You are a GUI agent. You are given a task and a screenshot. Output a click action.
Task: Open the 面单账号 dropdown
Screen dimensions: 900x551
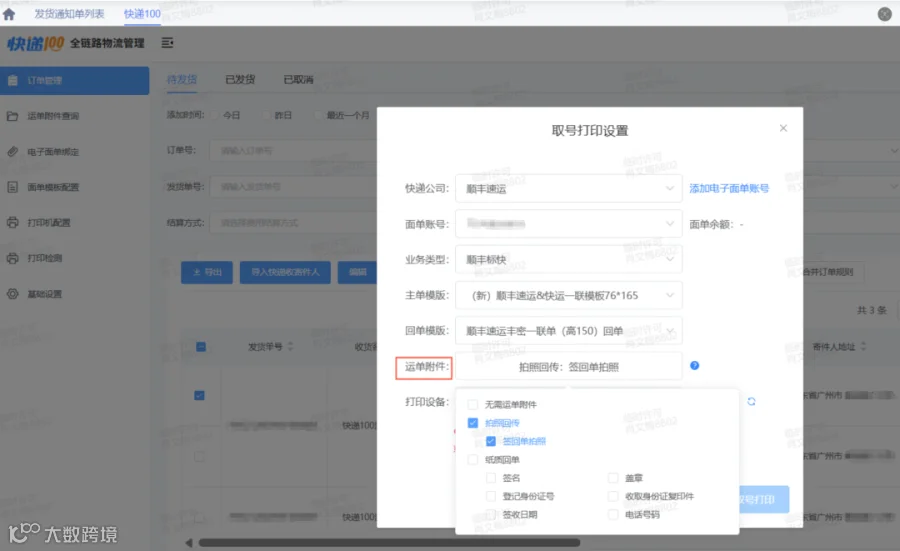point(568,224)
